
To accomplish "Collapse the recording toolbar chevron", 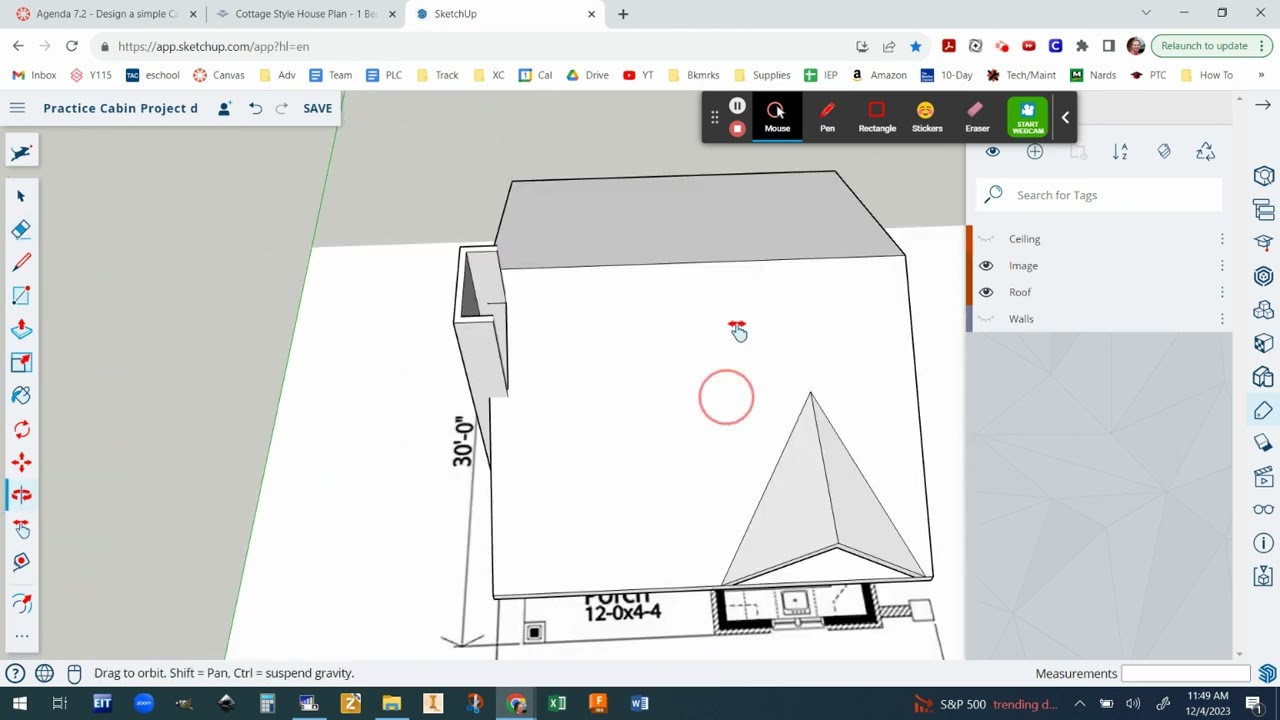I will (1065, 118).
